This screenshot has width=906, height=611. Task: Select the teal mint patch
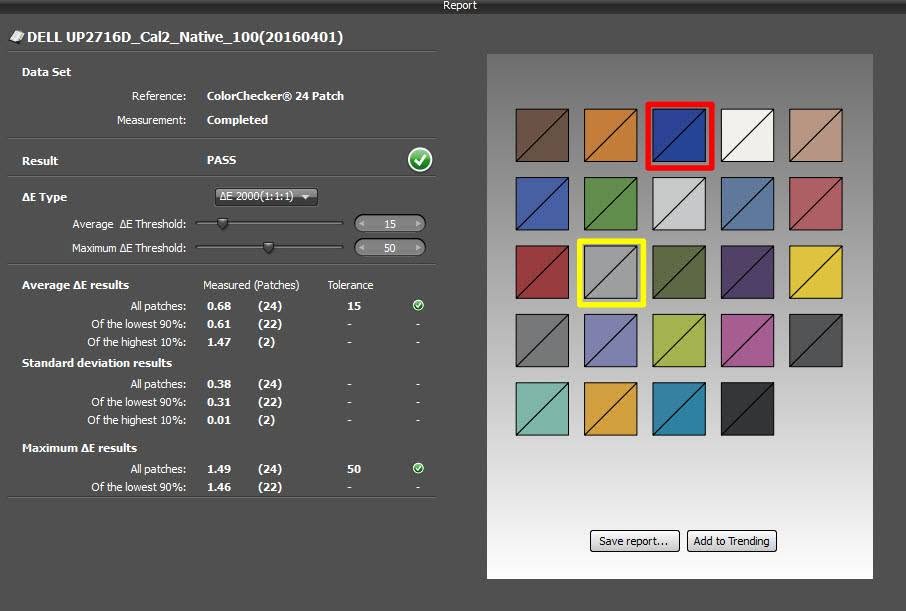point(542,409)
